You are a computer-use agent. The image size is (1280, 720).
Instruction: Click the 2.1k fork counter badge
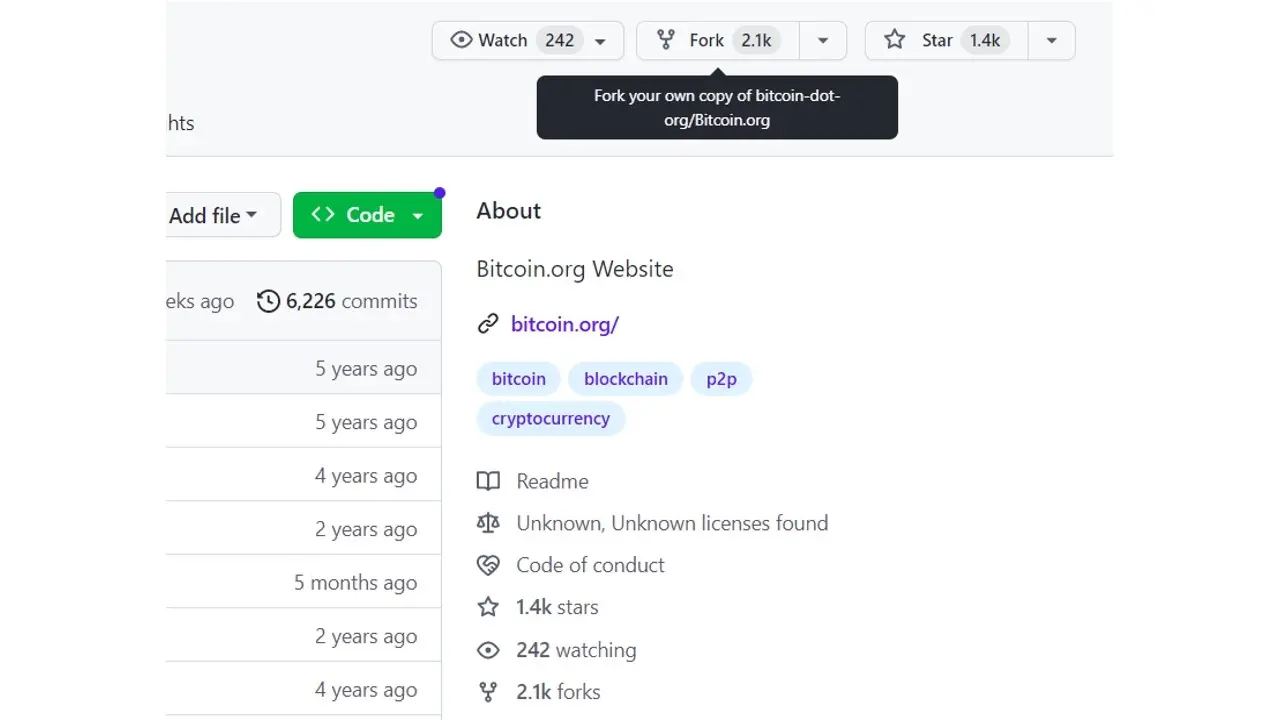(756, 40)
